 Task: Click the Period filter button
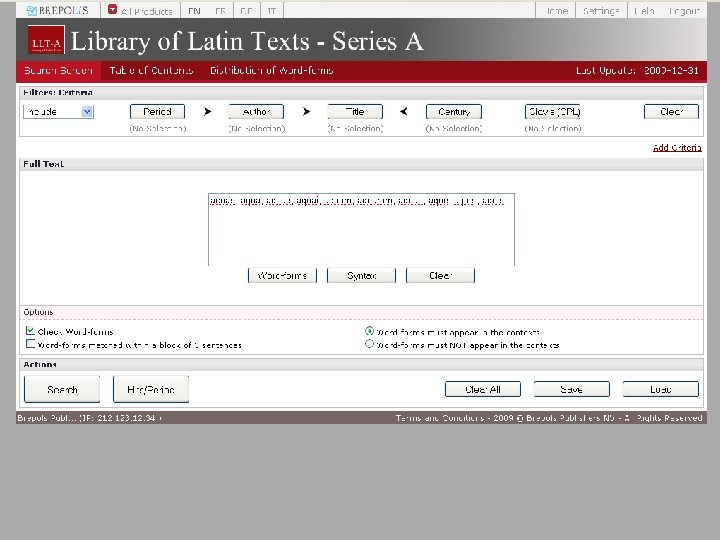coord(158,112)
